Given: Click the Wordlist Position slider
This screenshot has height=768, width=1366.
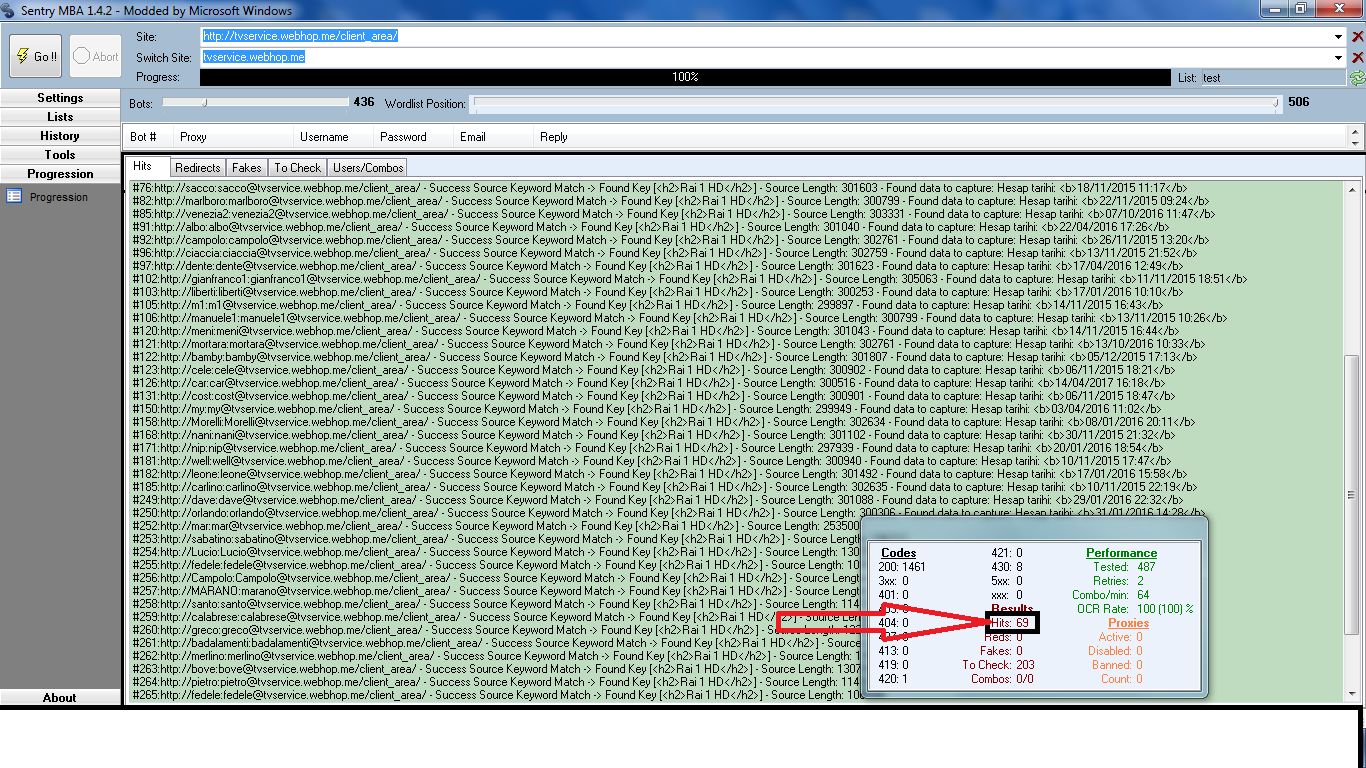Looking at the screenshot, I should pyautogui.click(x=875, y=102).
